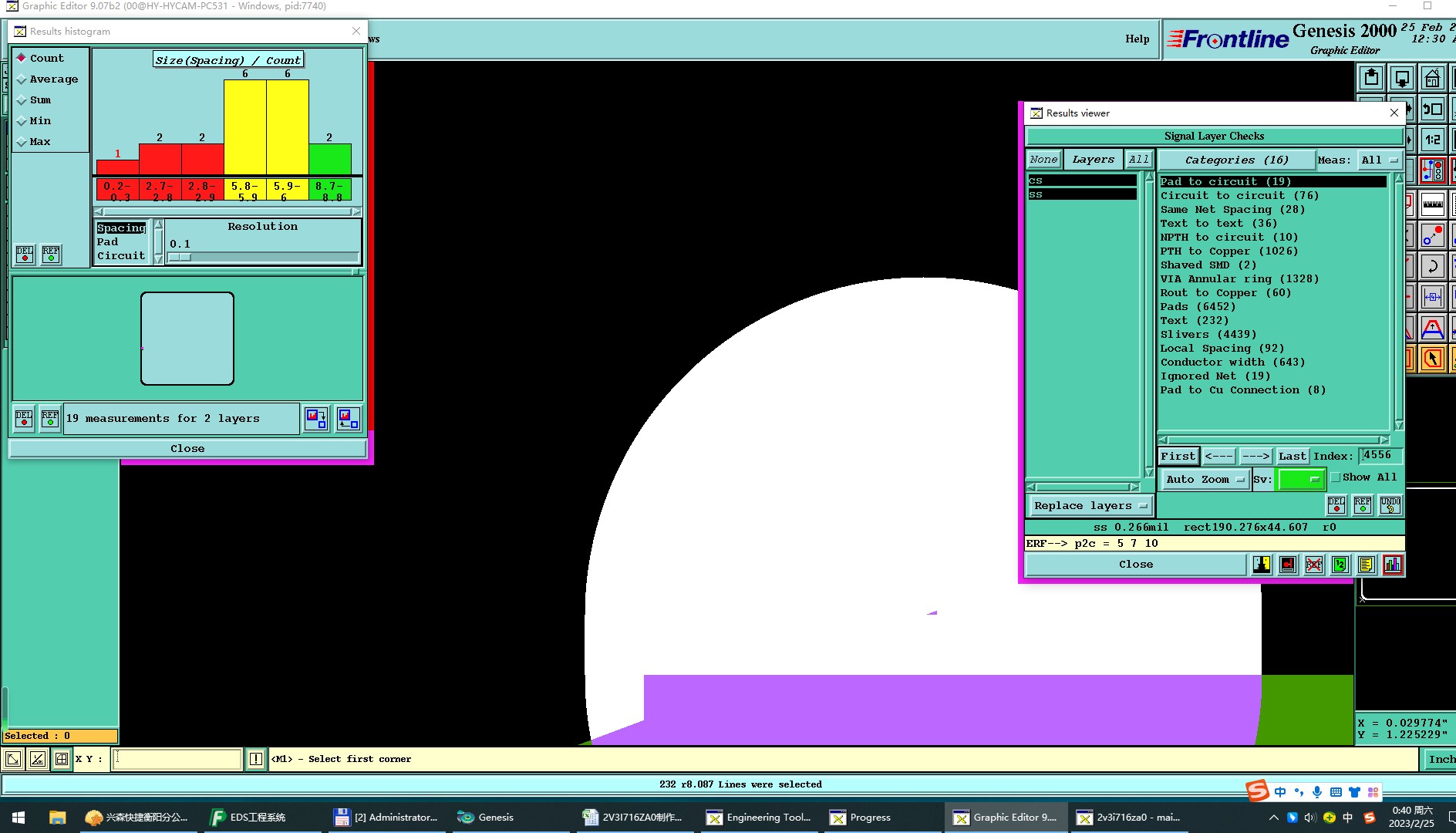Open the Inch units selector
Image resolution: width=1456 pixels, height=833 pixels.
tap(1439, 760)
